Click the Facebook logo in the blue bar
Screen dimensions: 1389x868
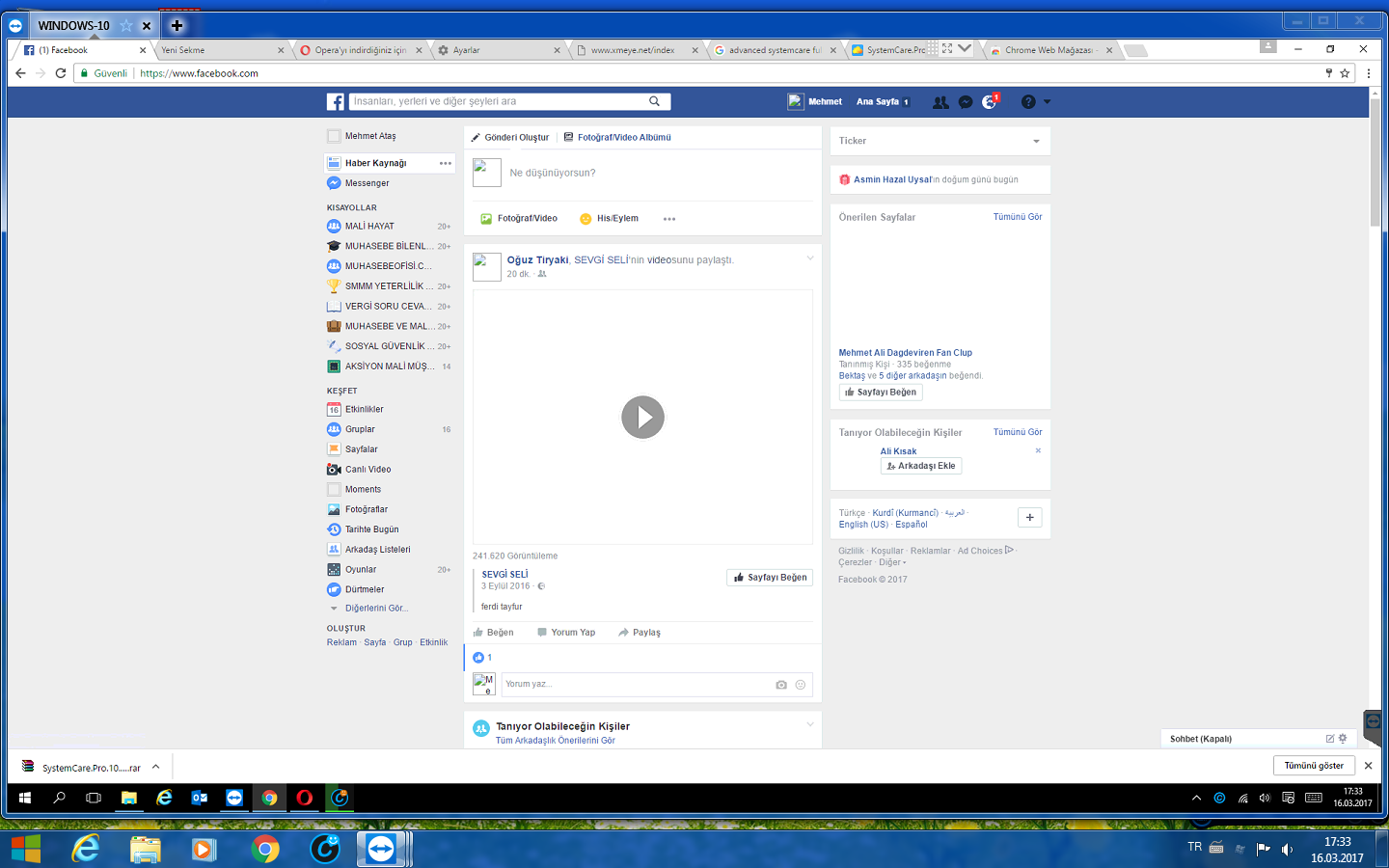pyautogui.click(x=336, y=101)
